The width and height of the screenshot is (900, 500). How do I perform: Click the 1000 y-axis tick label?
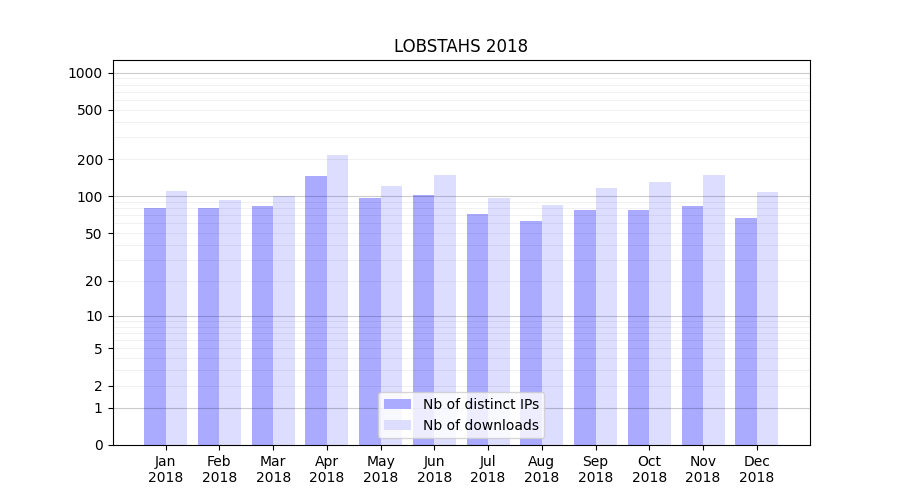[x=85, y=73]
